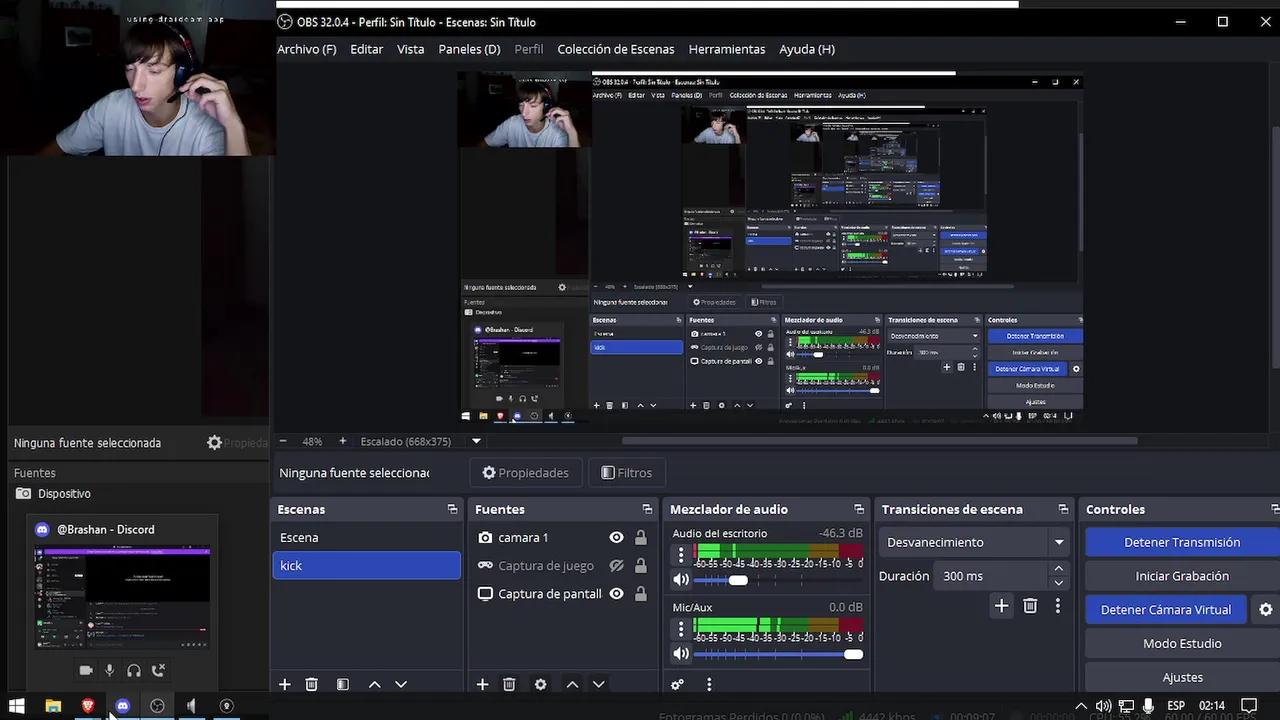Image resolution: width=1280 pixels, height=720 pixels.
Task: Open source properties gear in Fuentes toolbar
Action: click(540, 684)
